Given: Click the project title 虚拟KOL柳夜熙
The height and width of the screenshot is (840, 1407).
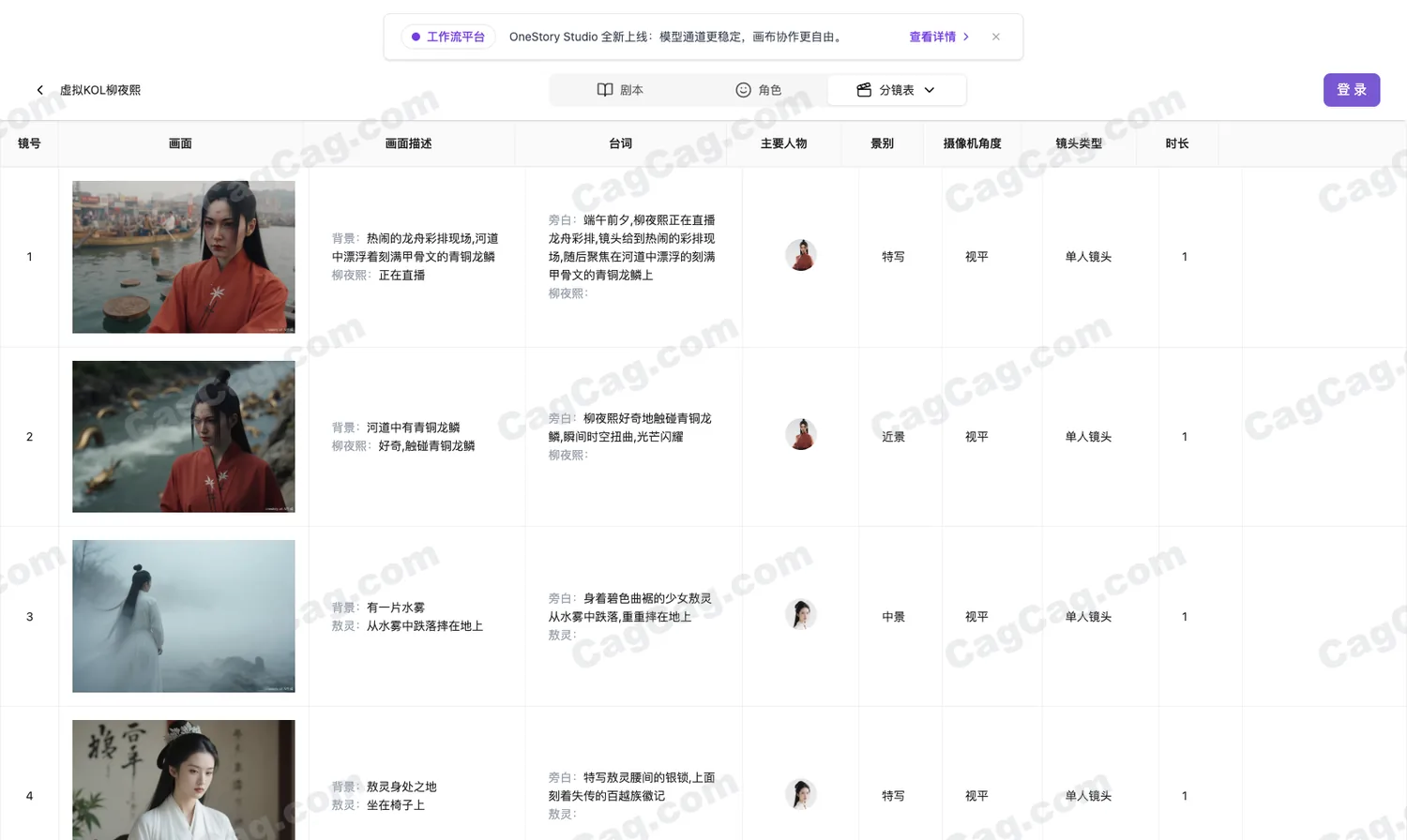Looking at the screenshot, I should [100, 90].
